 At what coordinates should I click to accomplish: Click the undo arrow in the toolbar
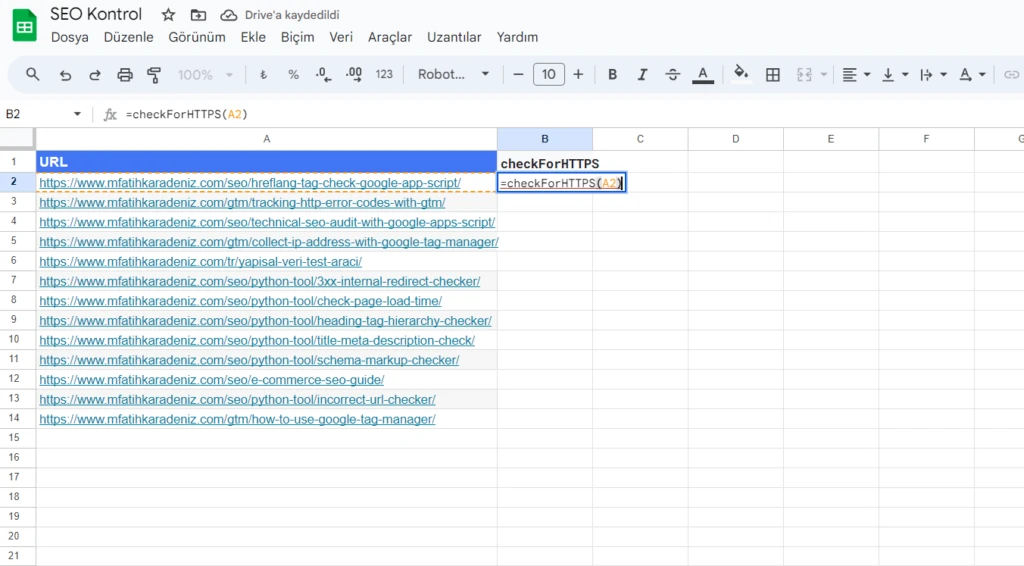point(65,75)
